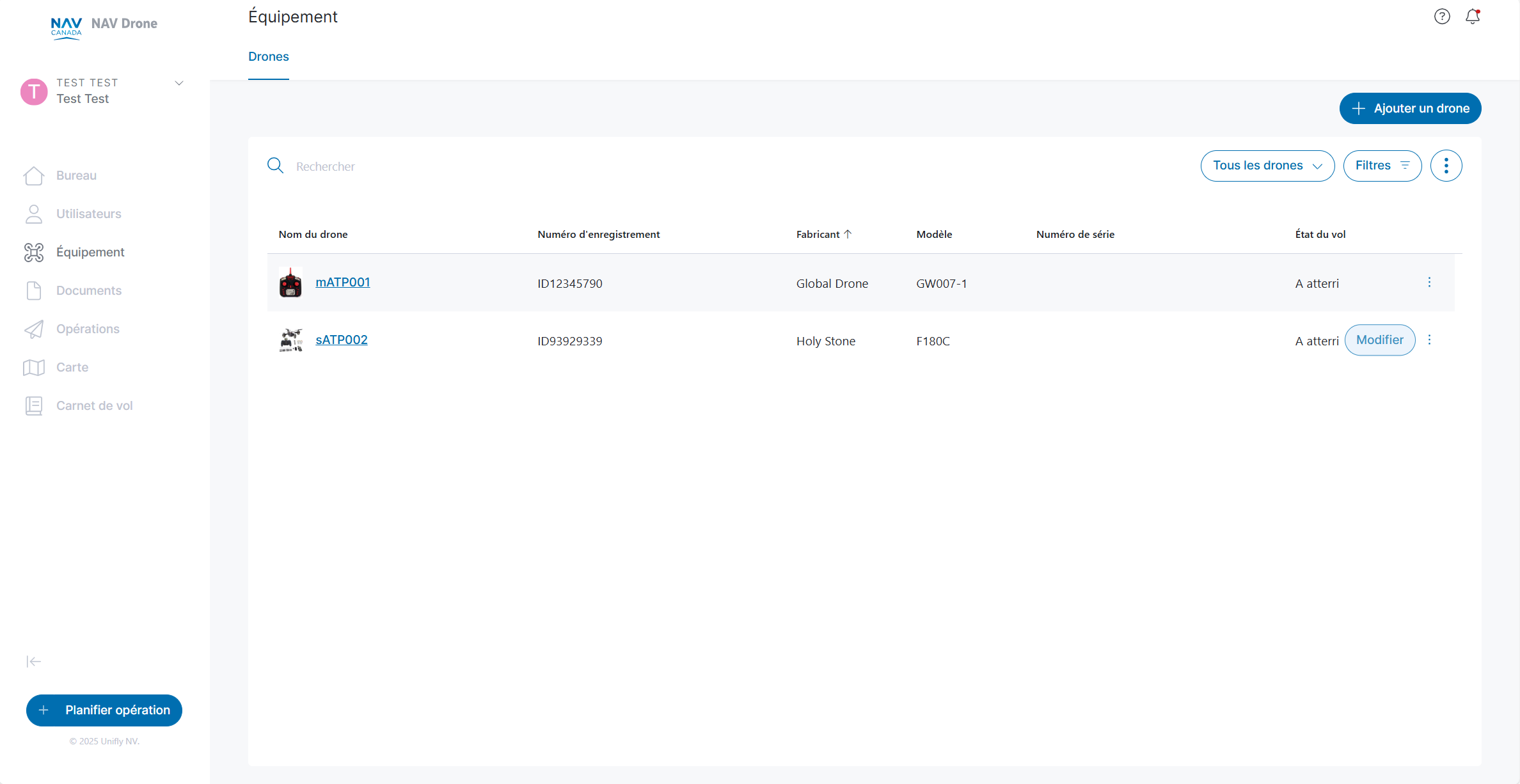Sort by Modèle column header
The width and height of the screenshot is (1520, 784).
(934, 234)
